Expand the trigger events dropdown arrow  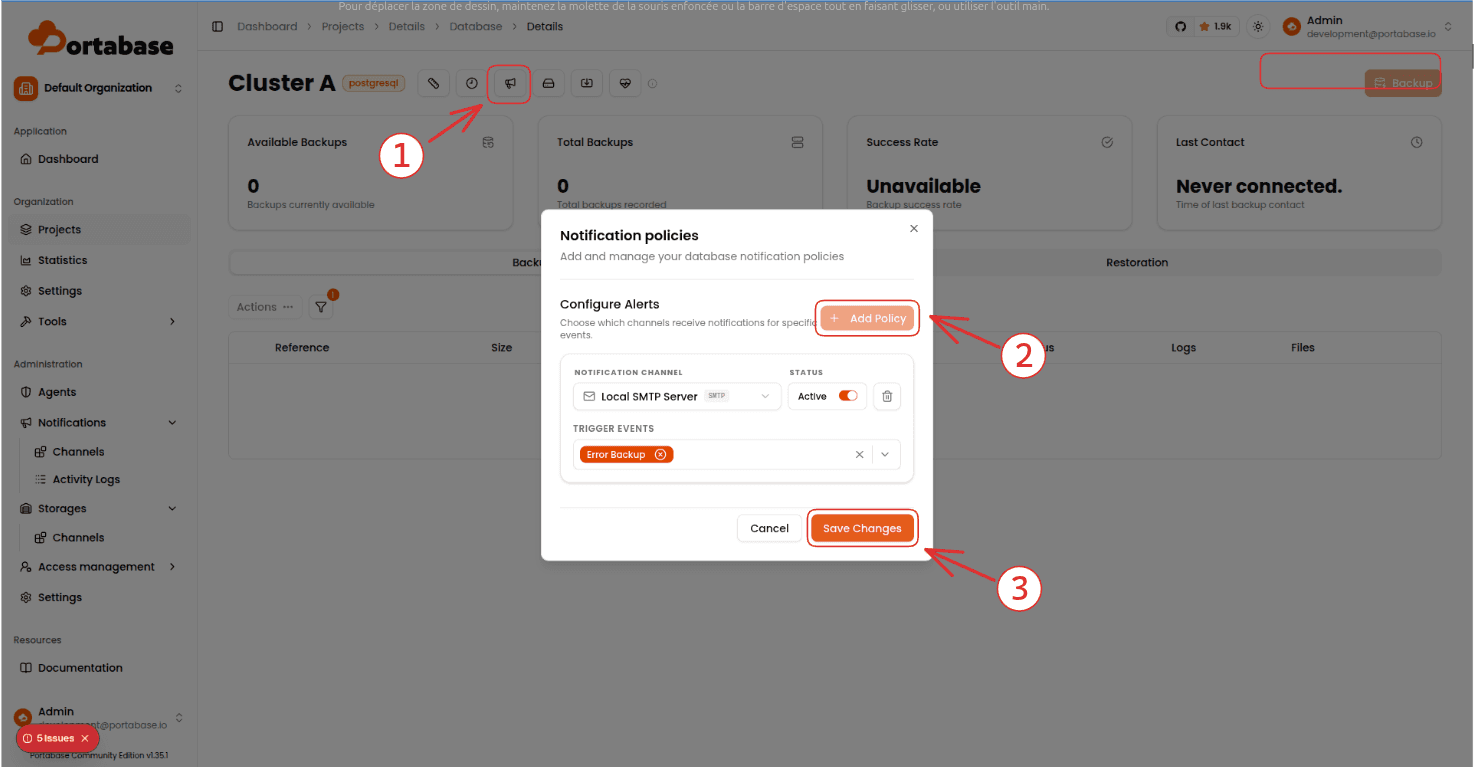point(885,455)
